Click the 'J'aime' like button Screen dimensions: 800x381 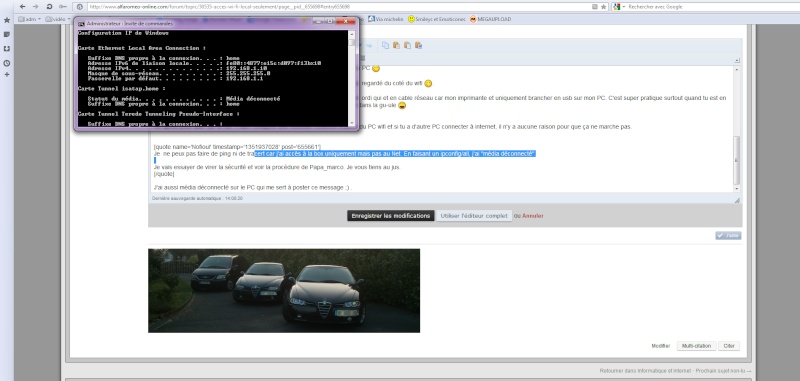[728, 236]
